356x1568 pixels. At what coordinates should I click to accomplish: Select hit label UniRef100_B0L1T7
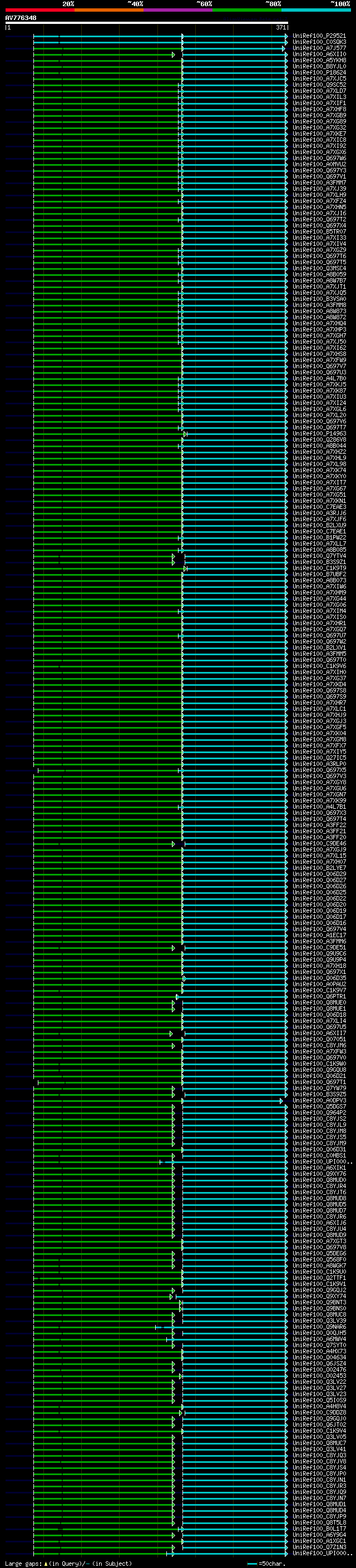click(x=319, y=1529)
